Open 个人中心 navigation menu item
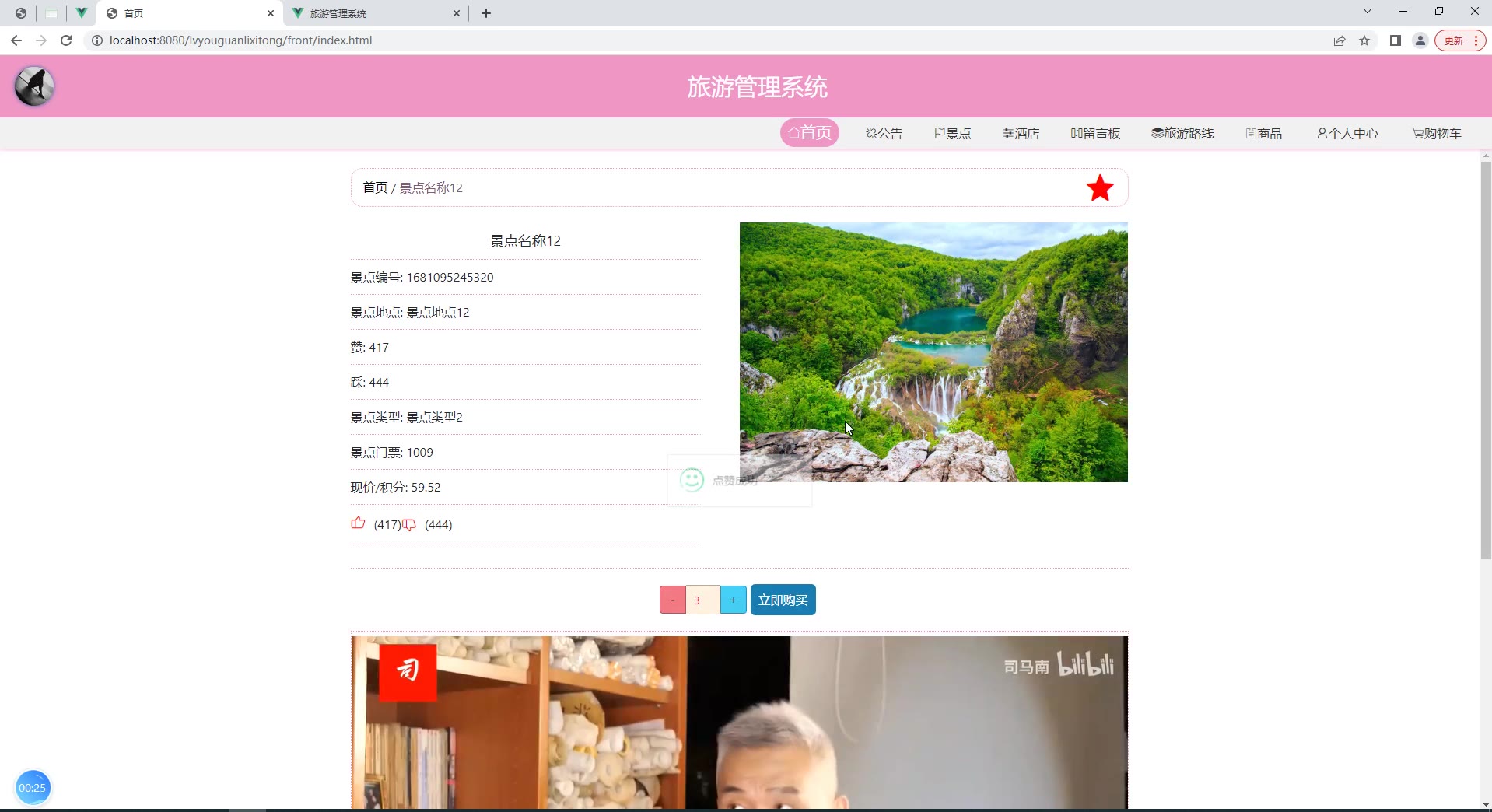The height and width of the screenshot is (812, 1492). click(x=1348, y=134)
